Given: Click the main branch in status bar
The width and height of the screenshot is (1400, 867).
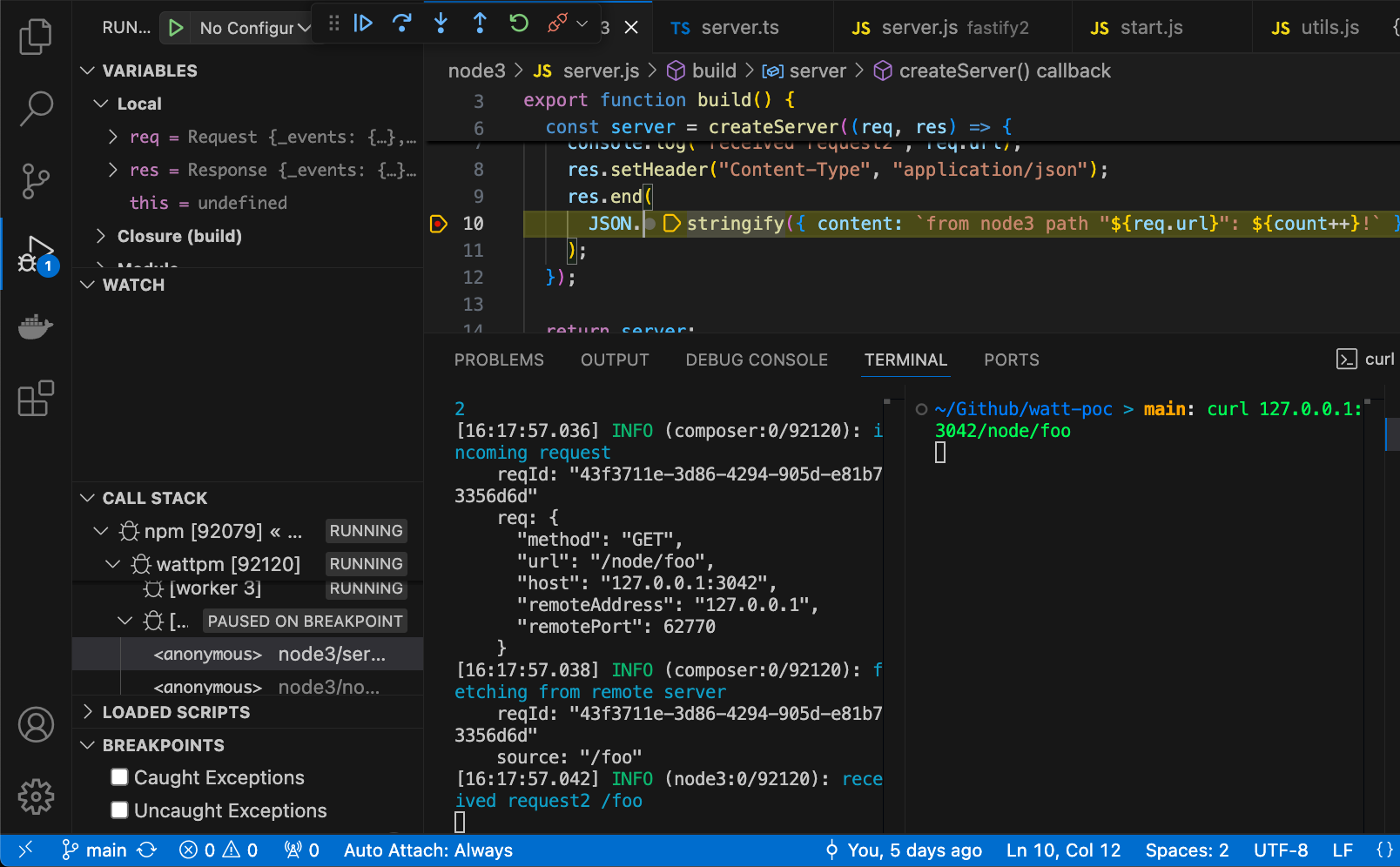Looking at the screenshot, I should coord(95,850).
